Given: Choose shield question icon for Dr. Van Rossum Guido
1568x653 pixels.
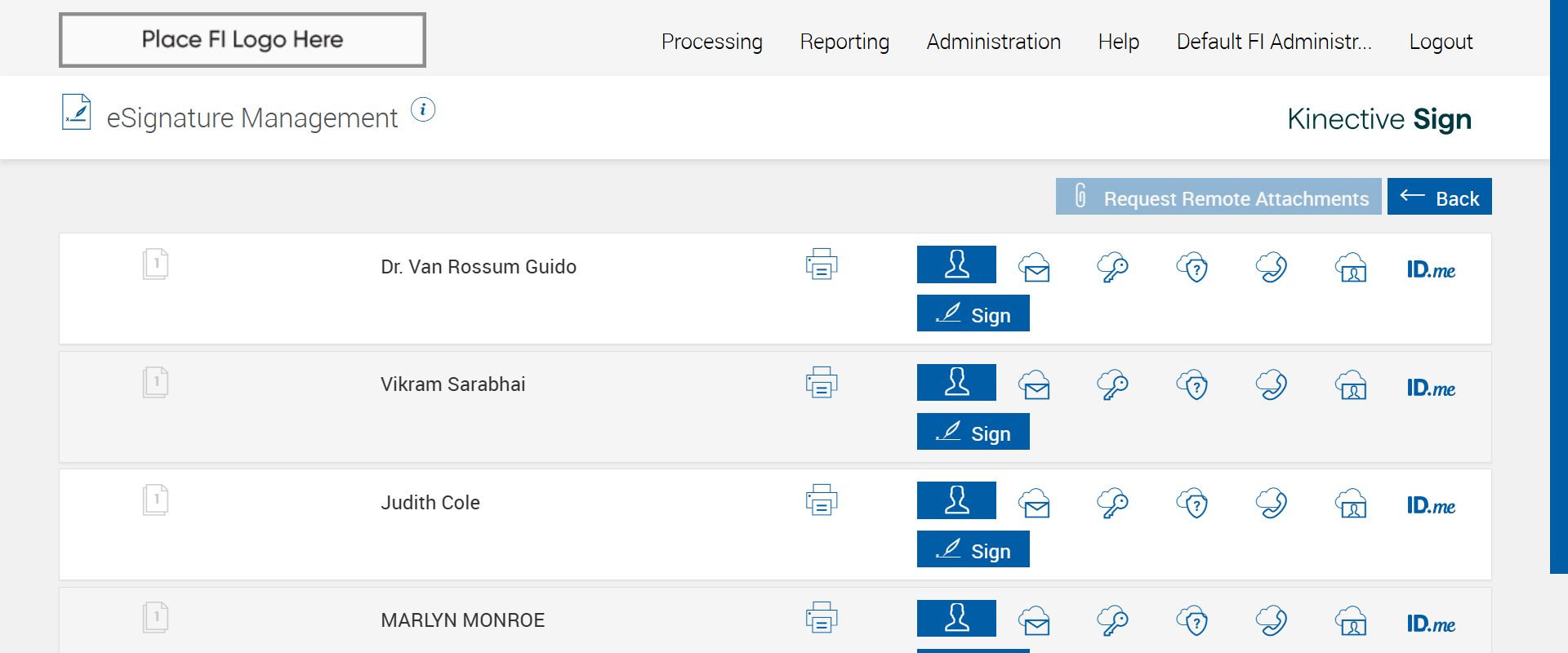Looking at the screenshot, I should [1192, 267].
